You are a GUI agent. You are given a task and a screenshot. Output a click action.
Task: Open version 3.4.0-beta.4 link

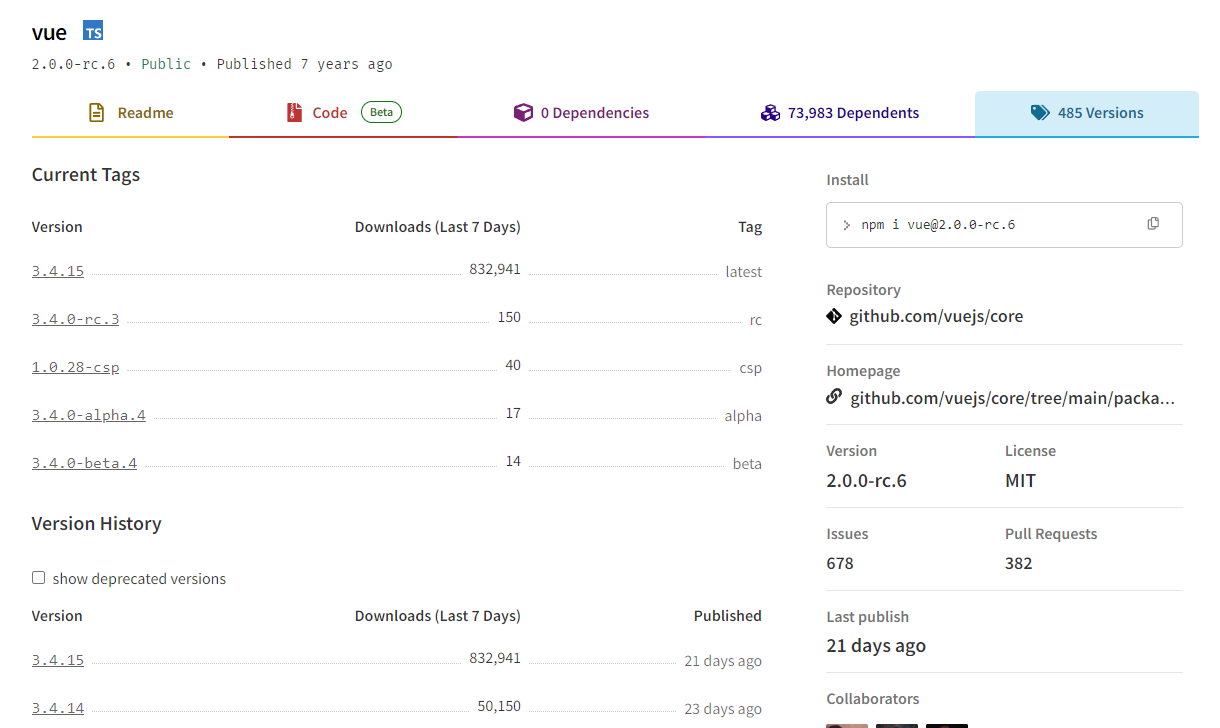point(84,463)
